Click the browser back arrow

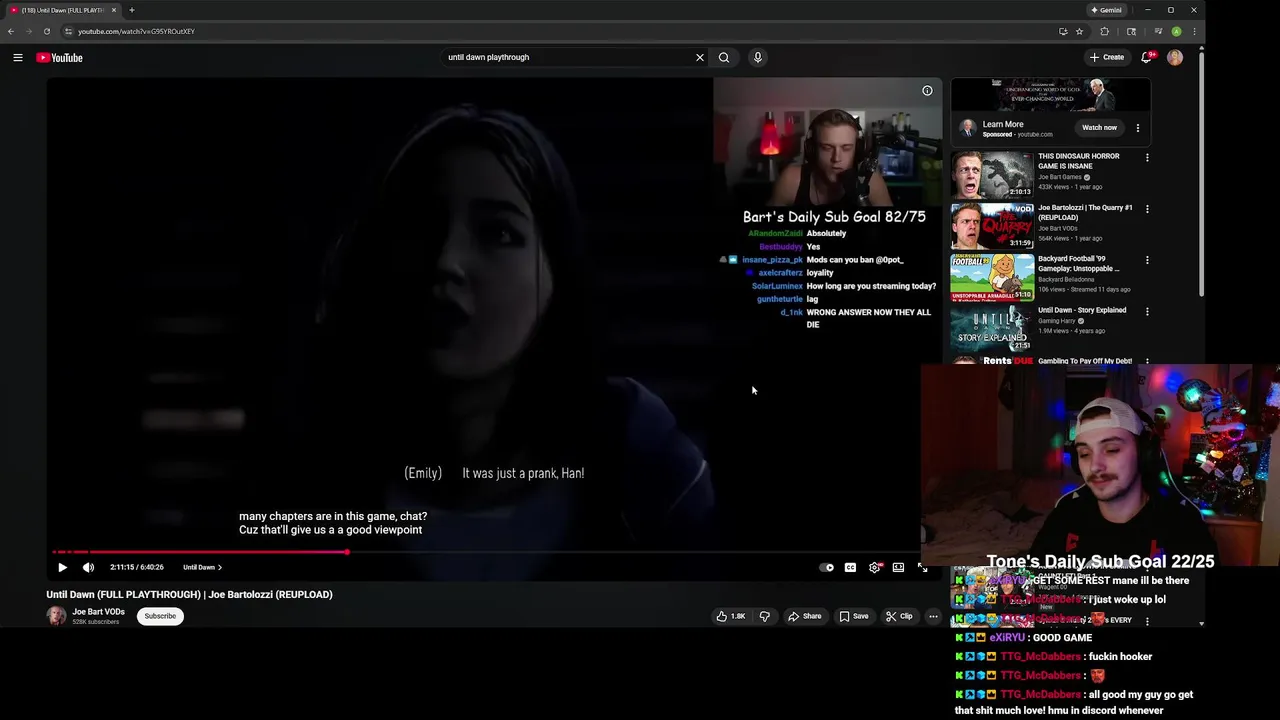11,31
